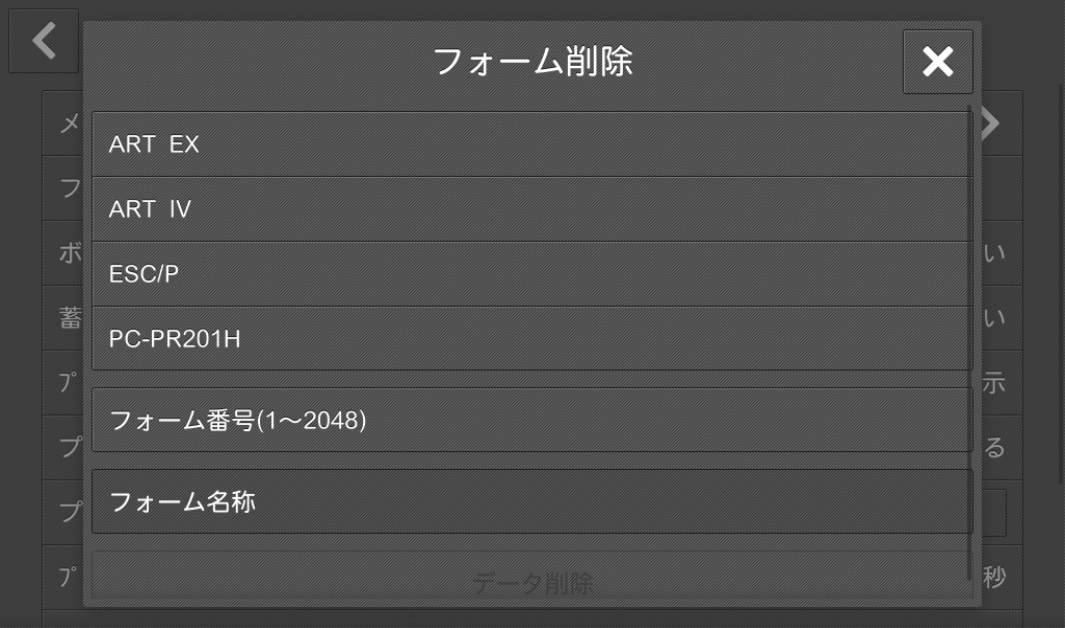This screenshot has width=1065, height=628.
Task: Click the dimmed row starting with メ
Action: (x=63, y=124)
